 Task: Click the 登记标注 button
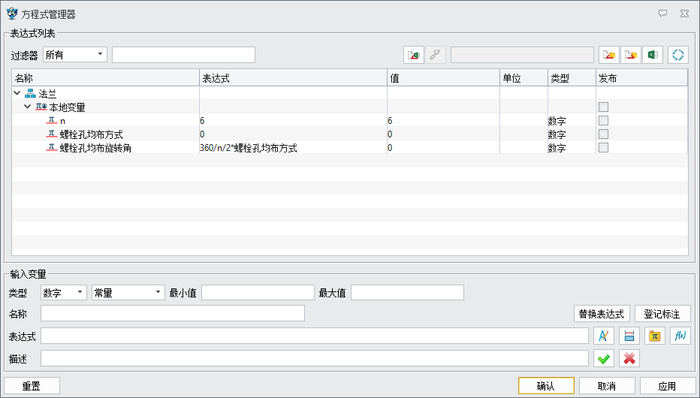662,314
